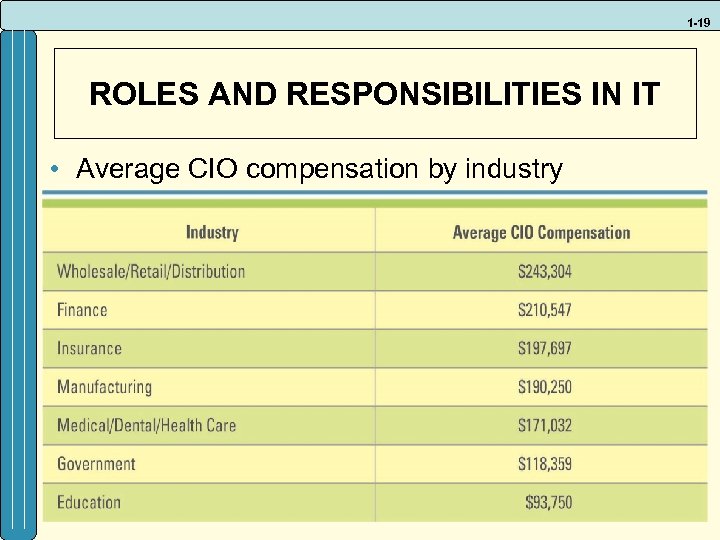Click the $190,250 compensation value
This screenshot has width=720, height=540.
click(545, 387)
